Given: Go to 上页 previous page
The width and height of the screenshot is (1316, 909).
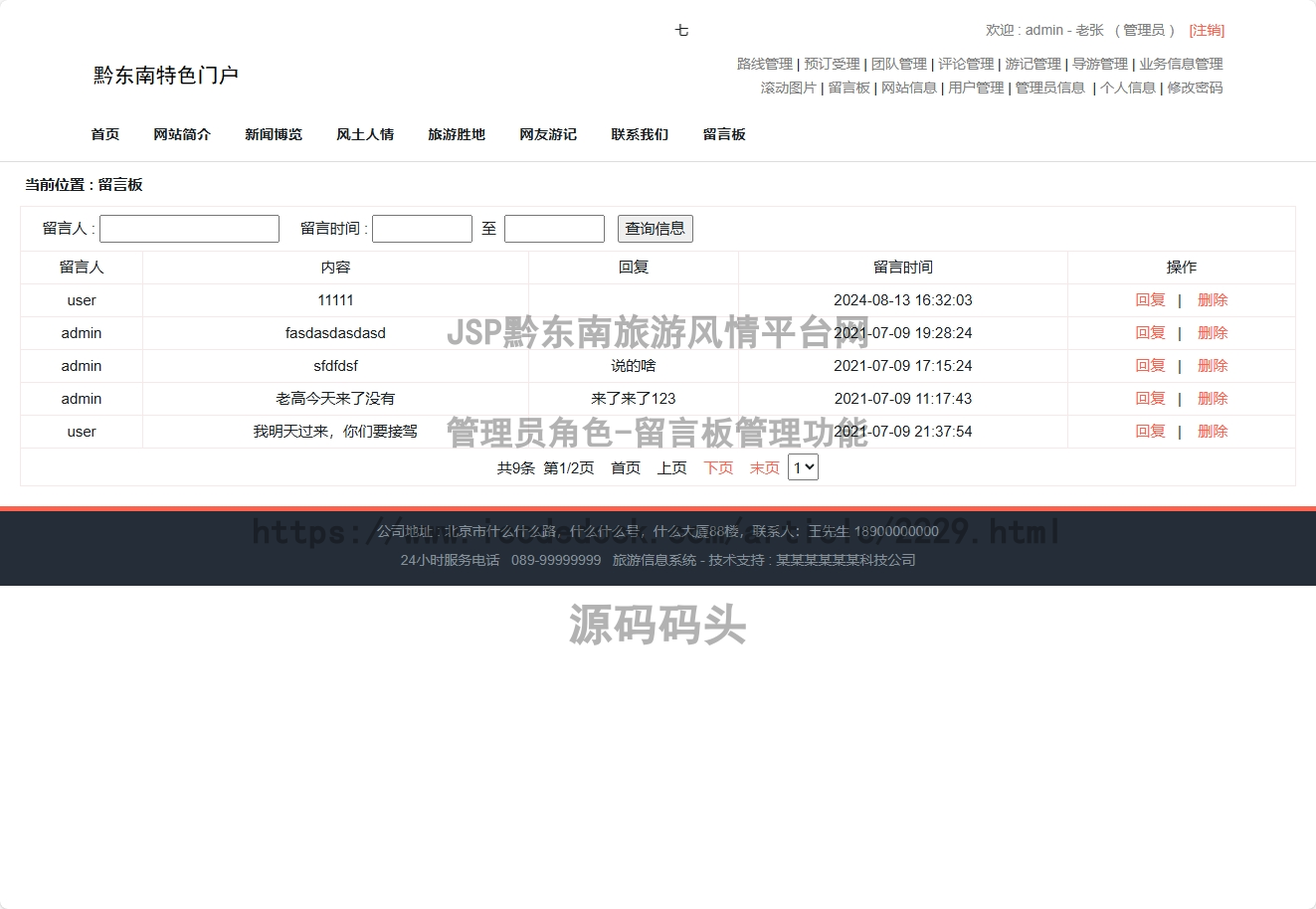Looking at the screenshot, I should pos(672,468).
